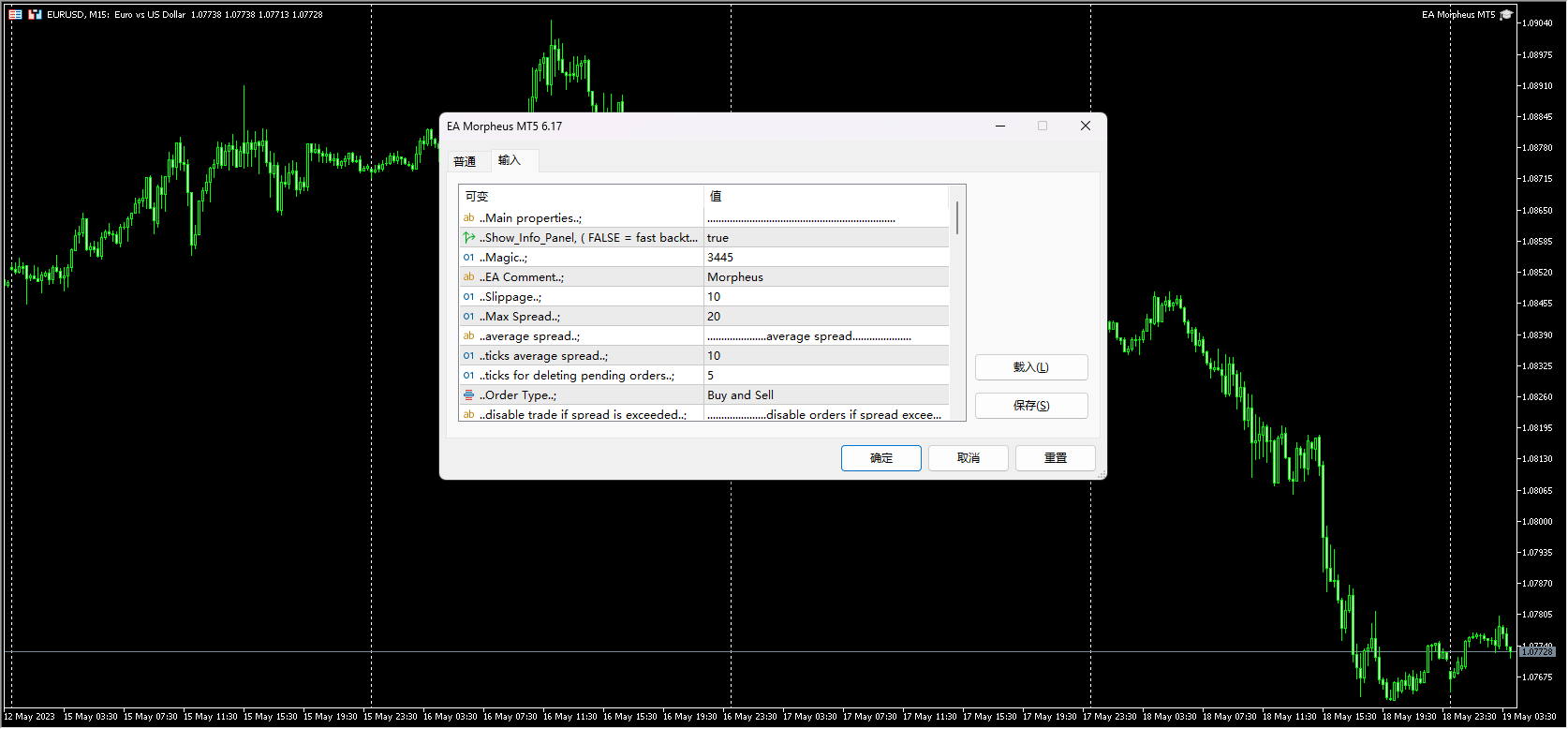Switch to the 普通 tab

click(x=465, y=161)
